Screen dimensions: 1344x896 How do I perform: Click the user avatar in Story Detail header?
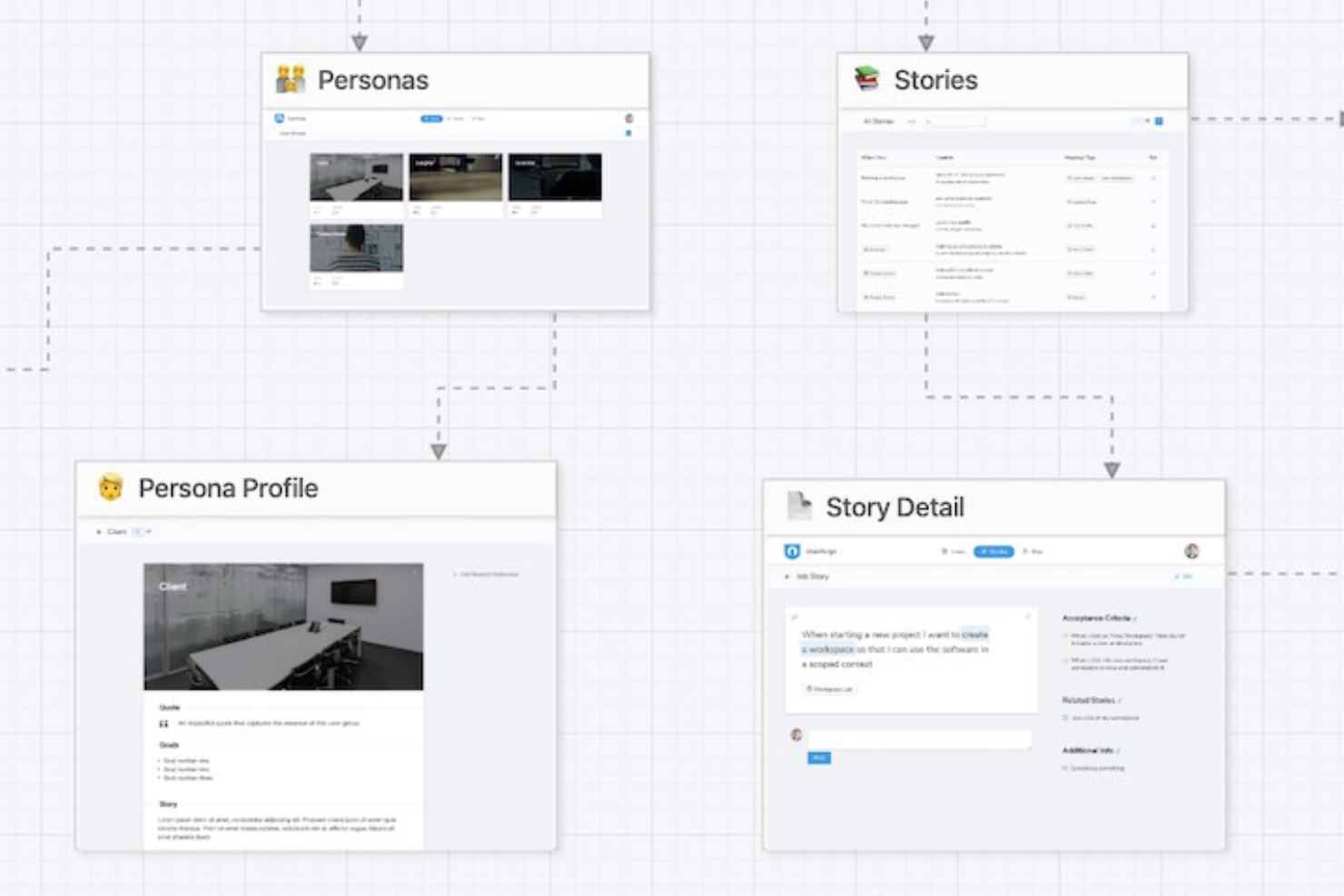1191,551
